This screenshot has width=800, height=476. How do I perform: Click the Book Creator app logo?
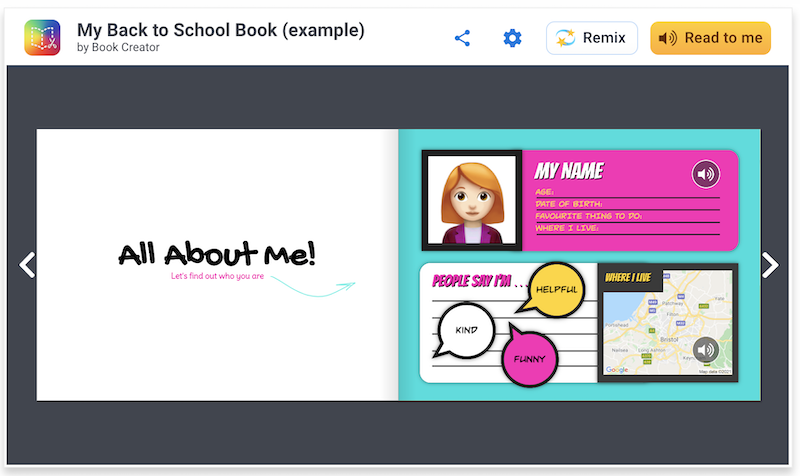pos(42,37)
